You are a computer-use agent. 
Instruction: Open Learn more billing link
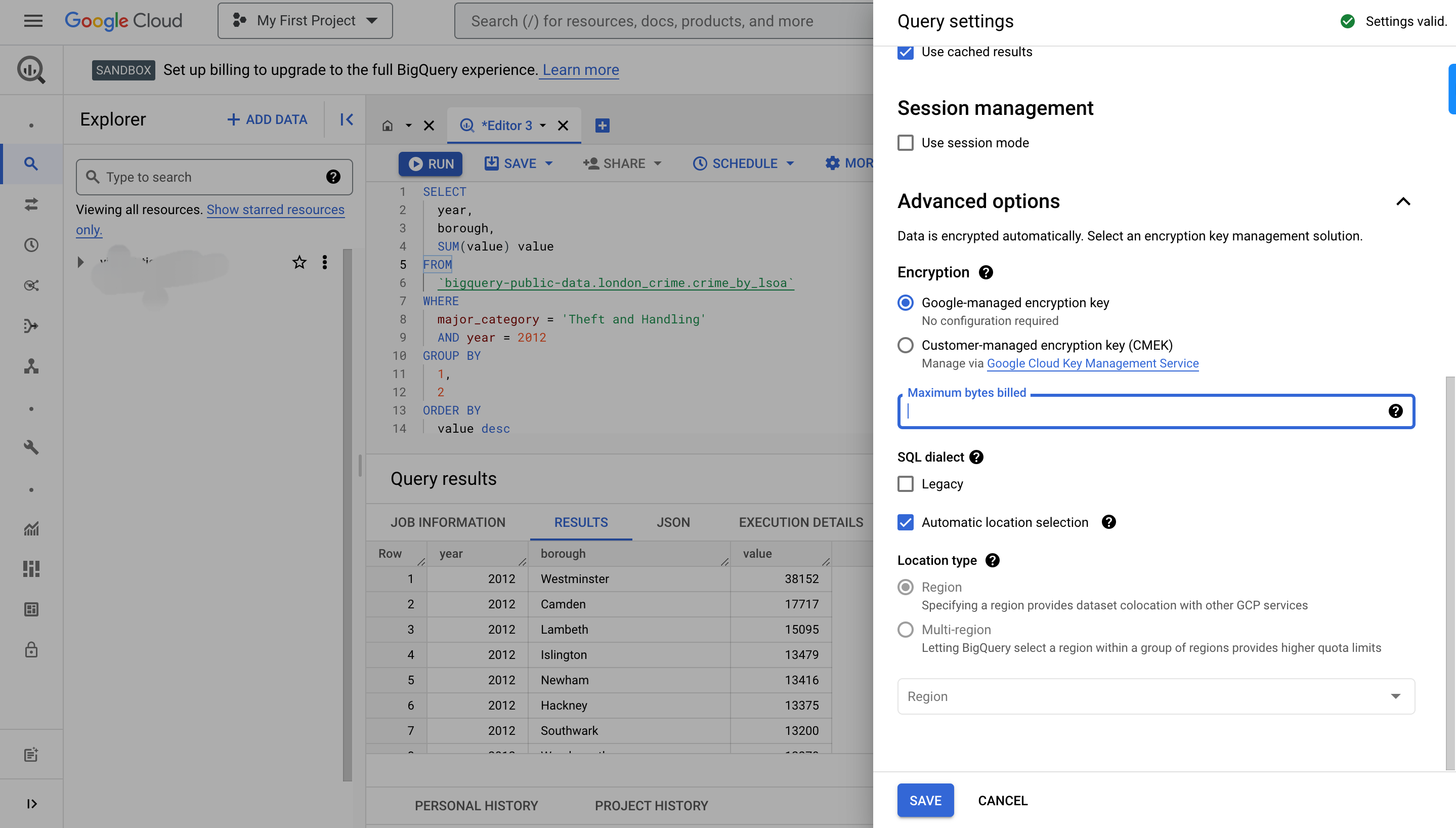pos(580,69)
